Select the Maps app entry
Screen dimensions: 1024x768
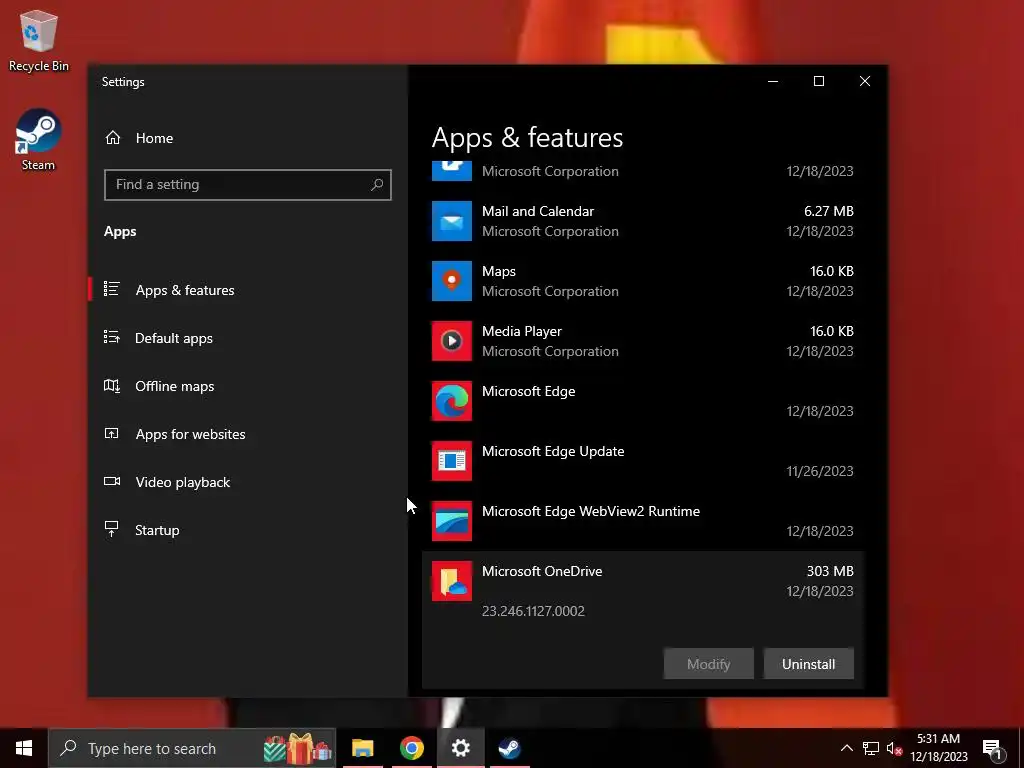pyautogui.click(x=643, y=281)
